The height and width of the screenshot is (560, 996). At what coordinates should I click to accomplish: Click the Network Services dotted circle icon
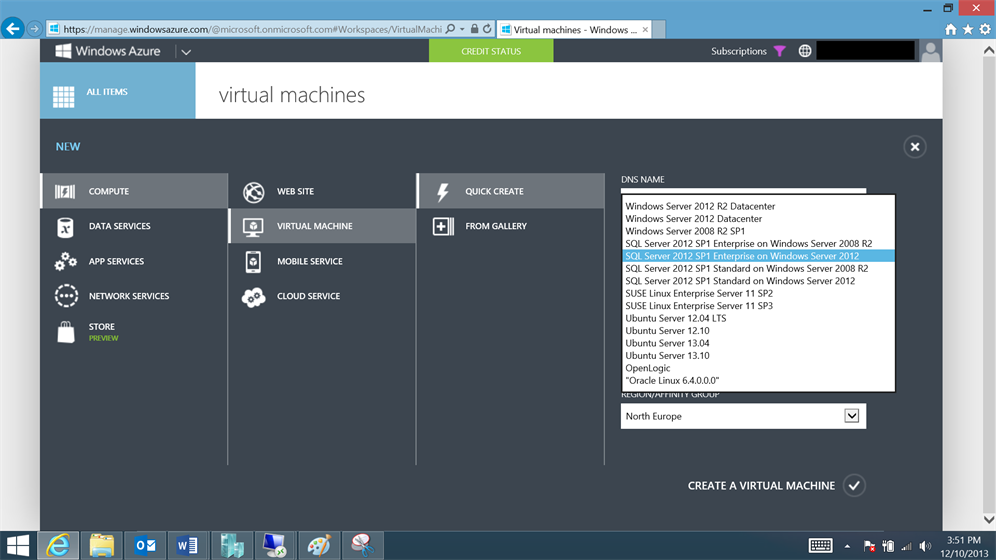coord(66,296)
